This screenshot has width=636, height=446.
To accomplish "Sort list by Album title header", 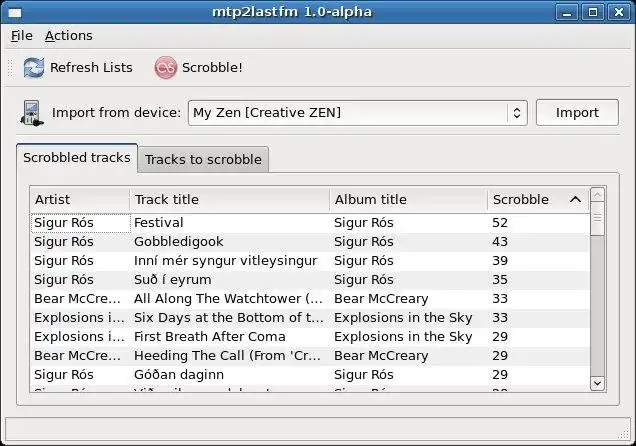I will (x=408, y=199).
